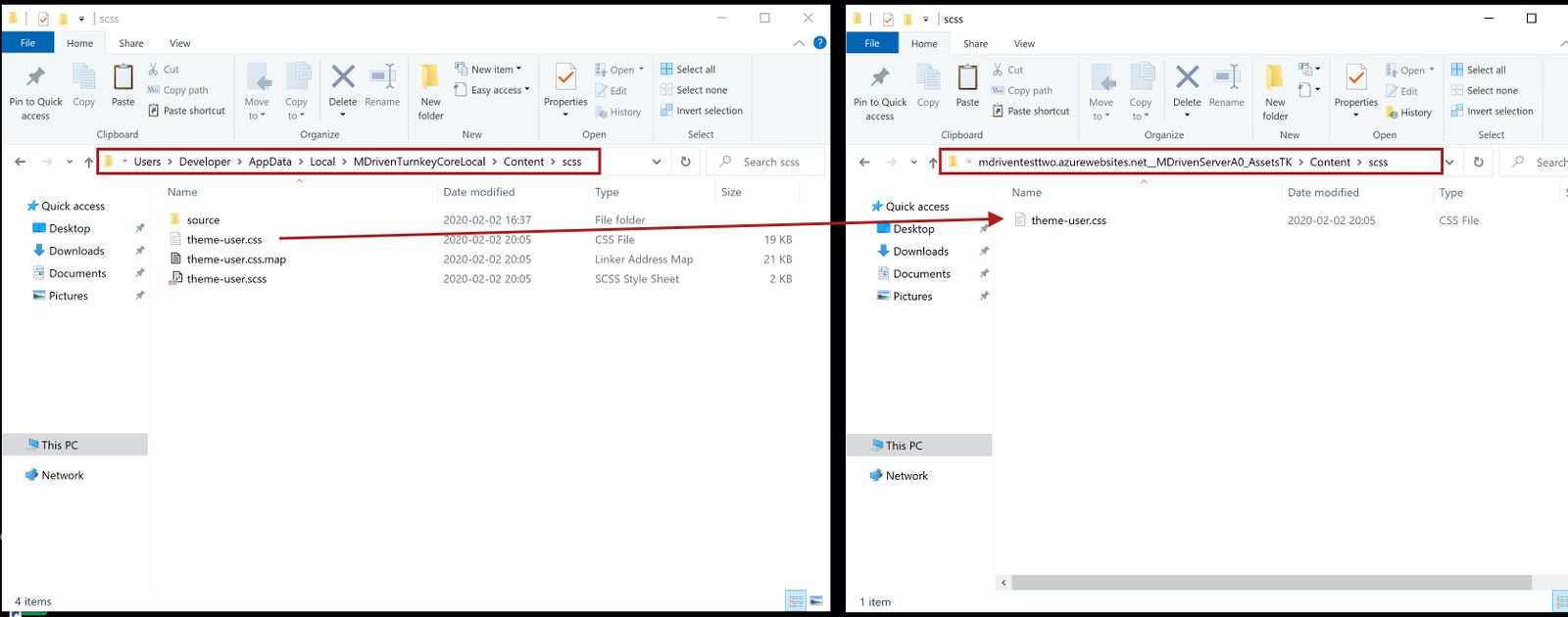
Task: Open Documents in right window sidebar
Action: coord(921,274)
